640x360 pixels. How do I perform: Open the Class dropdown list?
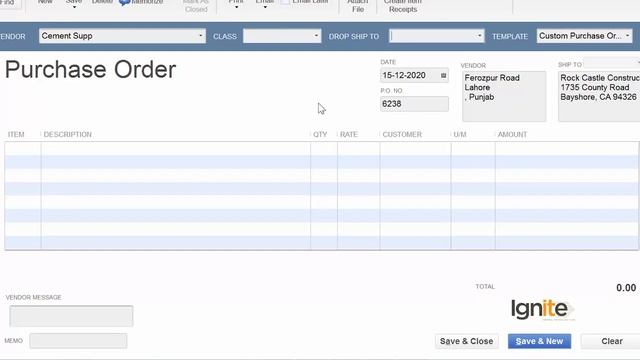pyautogui.click(x=316, y=36)
